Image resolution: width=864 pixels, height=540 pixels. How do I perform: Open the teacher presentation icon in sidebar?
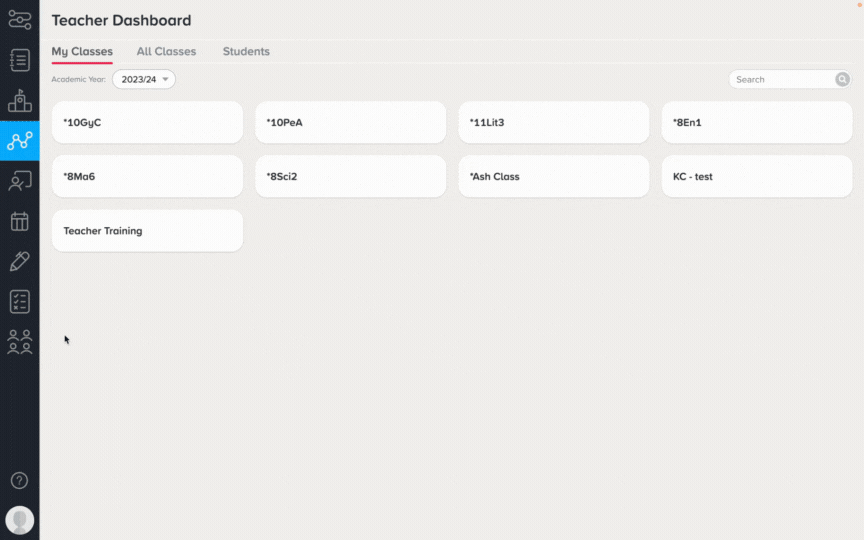[20, 181]
